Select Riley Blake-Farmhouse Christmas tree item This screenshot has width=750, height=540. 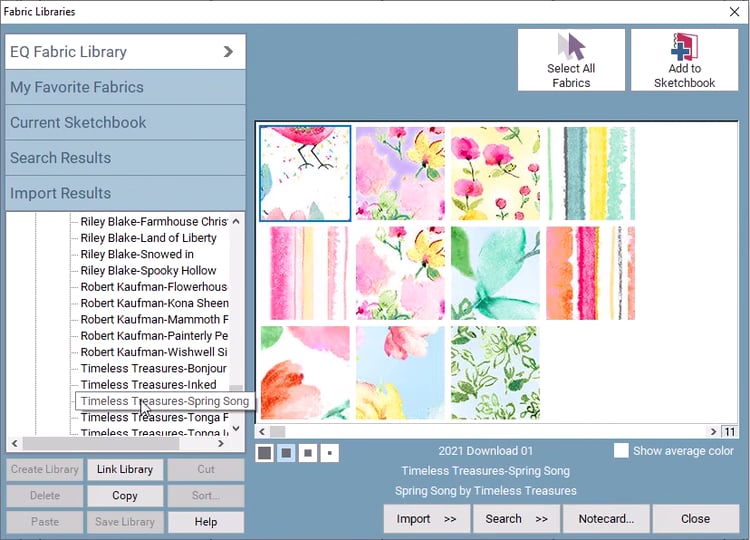tap(154, 221)
